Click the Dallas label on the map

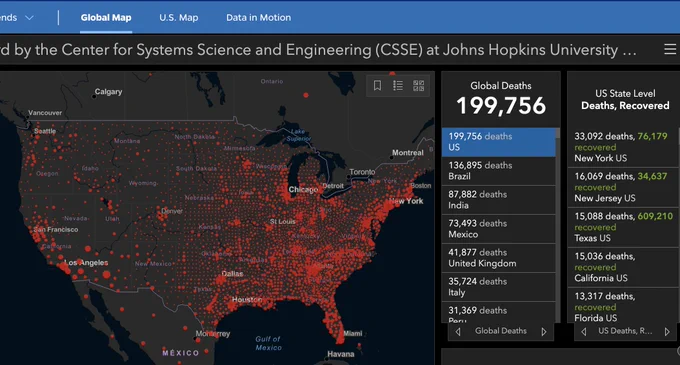pos(232,274)
